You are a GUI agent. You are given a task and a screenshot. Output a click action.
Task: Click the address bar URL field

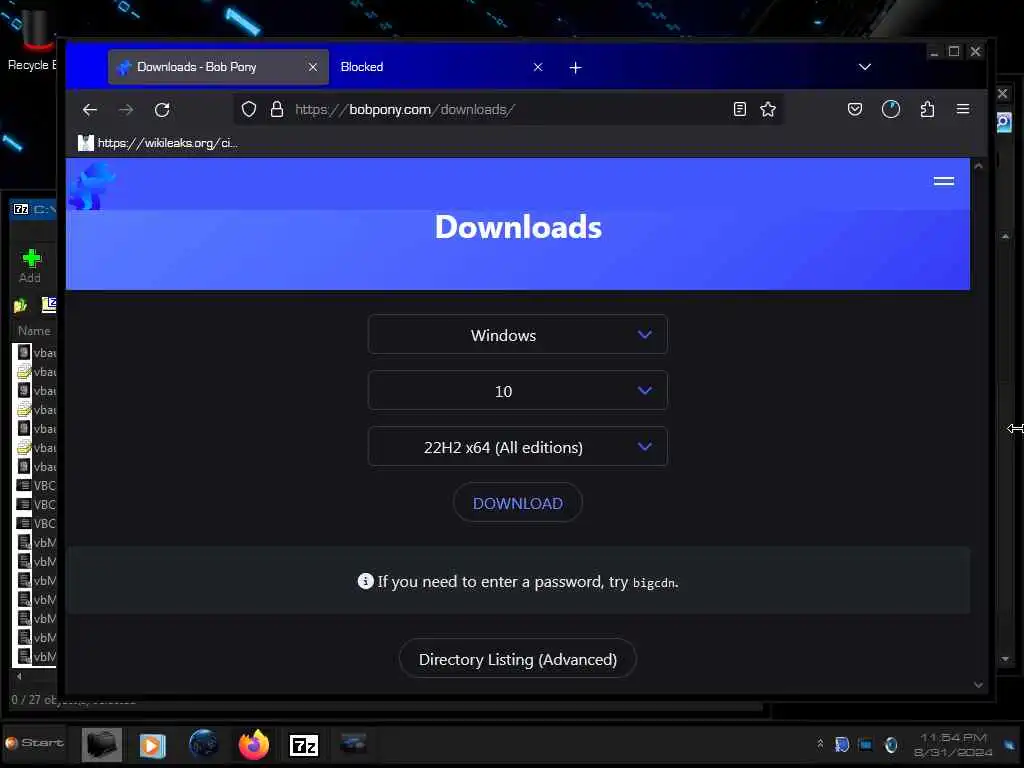point(509,109)
